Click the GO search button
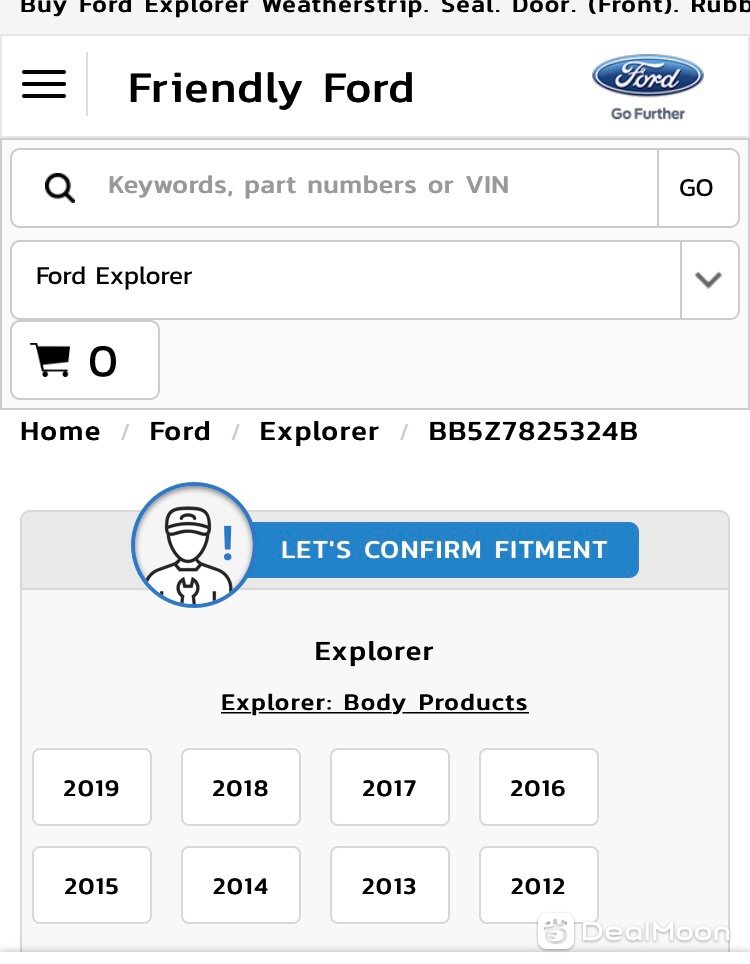The width and height of the screenshot is (750, 964). [x=697, y=188]
